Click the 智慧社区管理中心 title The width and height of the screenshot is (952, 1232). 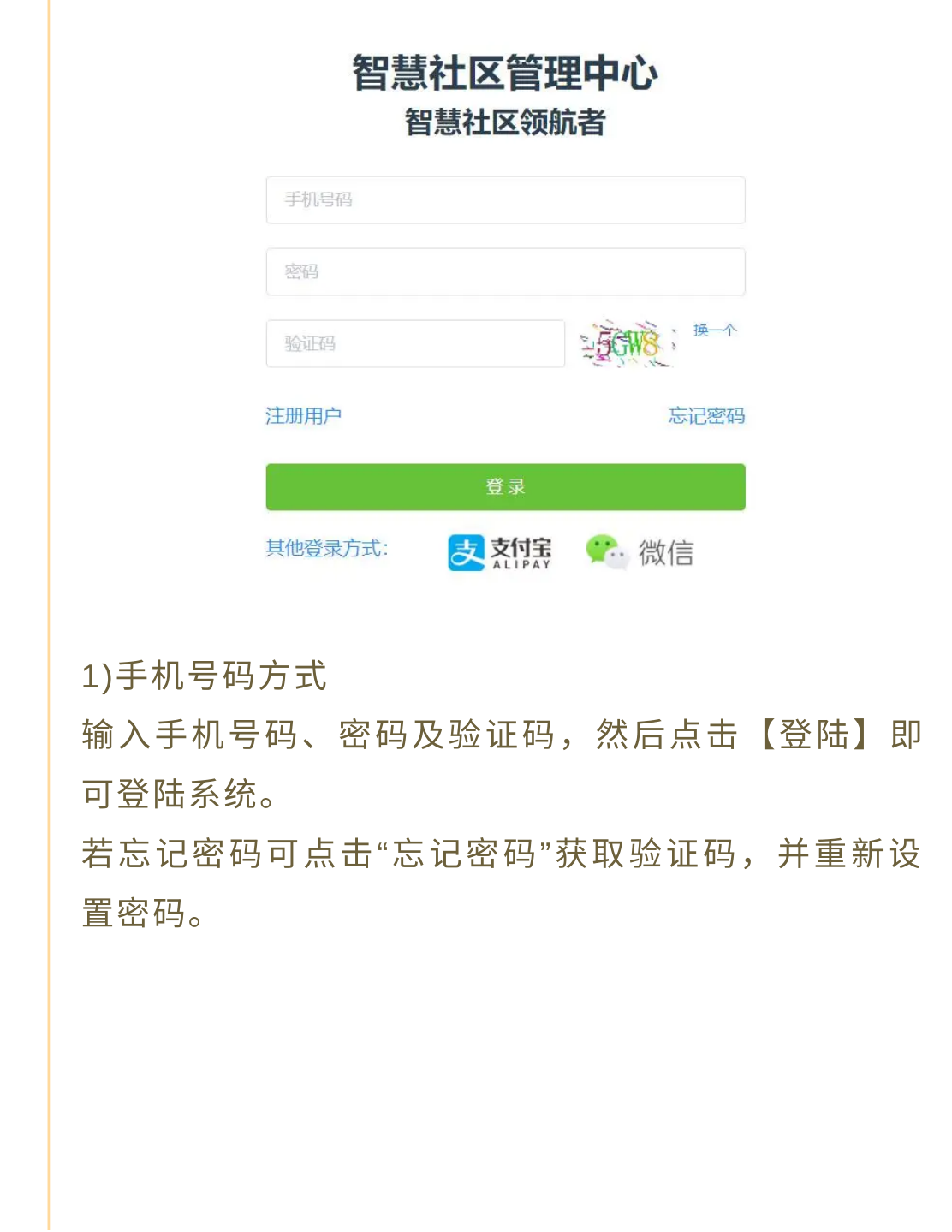[505, 73]
